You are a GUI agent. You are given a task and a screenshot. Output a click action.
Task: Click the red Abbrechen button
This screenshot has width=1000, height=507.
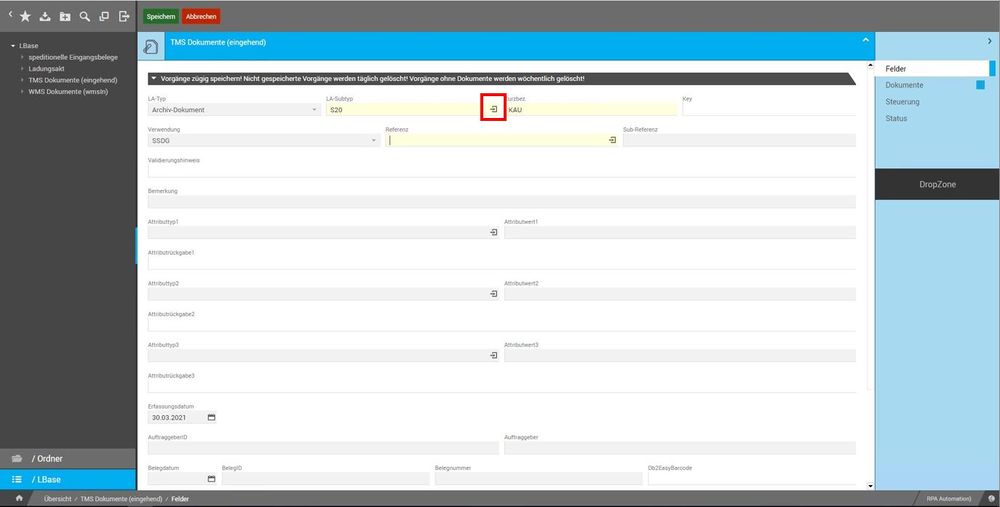[x=201, y=17]
